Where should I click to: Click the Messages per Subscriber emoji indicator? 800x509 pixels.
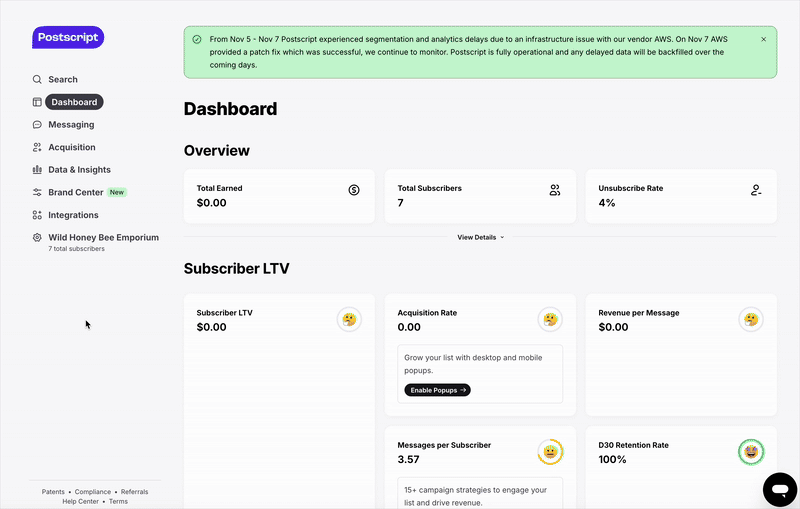550,452
